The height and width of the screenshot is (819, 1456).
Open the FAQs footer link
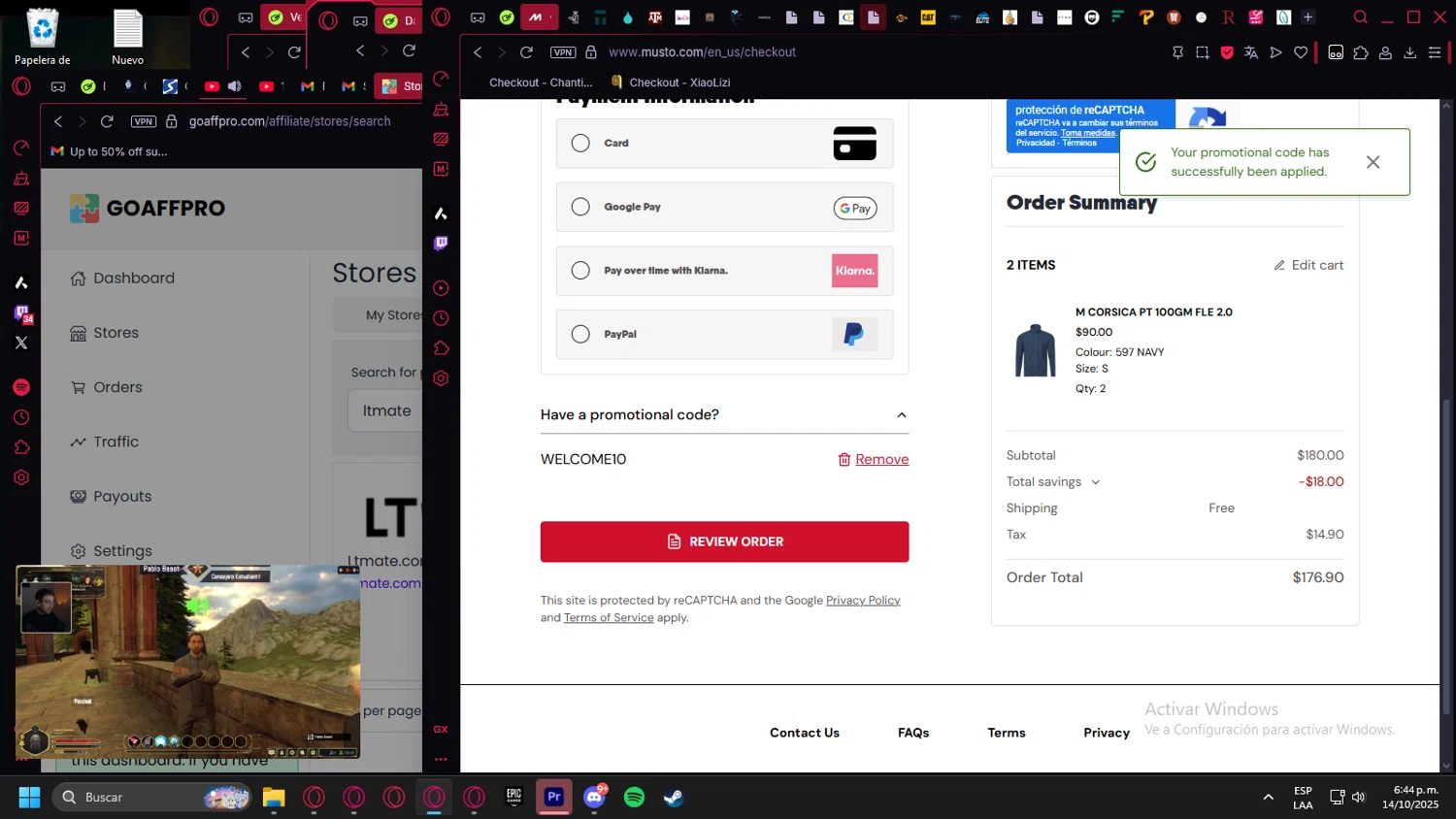(913, 733)
